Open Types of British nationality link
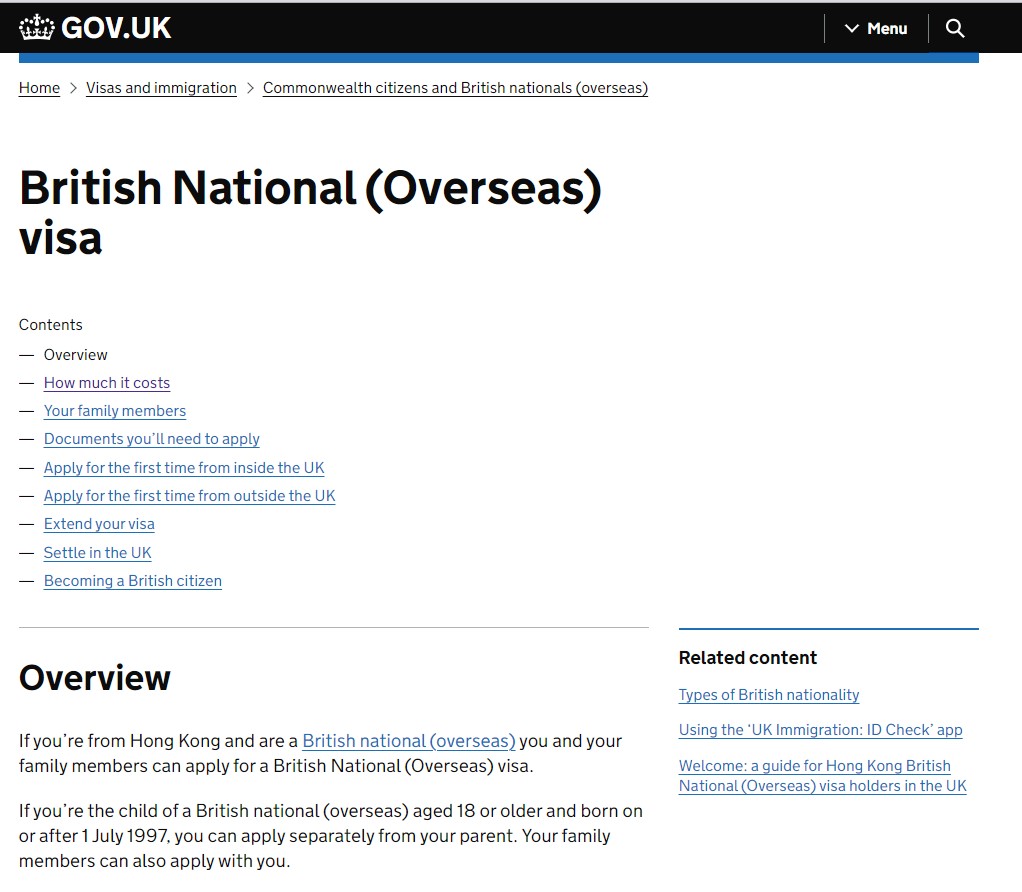The image size is (1022, 892). 769,695
